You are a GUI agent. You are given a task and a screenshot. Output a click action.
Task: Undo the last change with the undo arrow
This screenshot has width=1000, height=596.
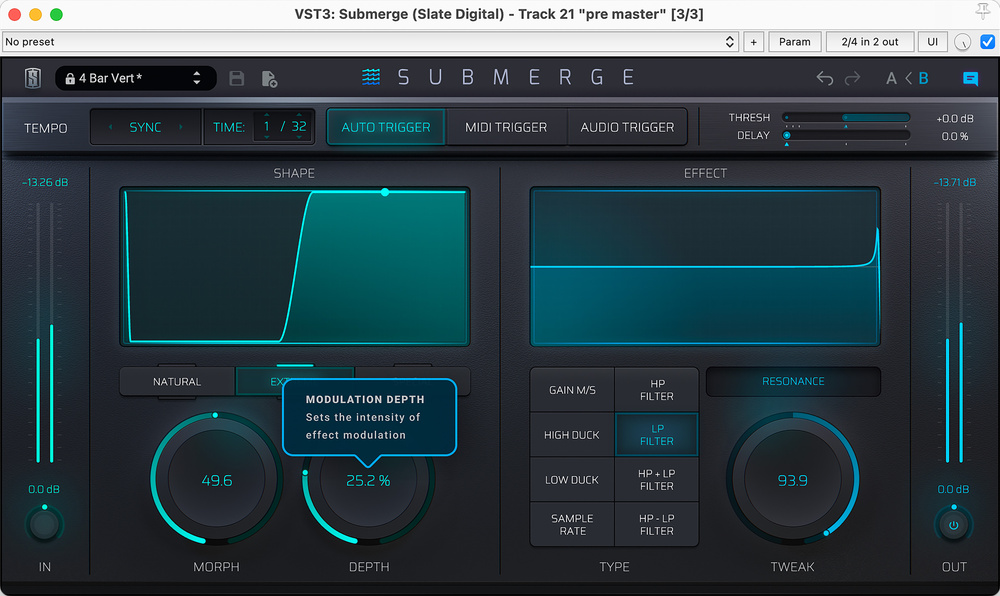coord(825,78)
